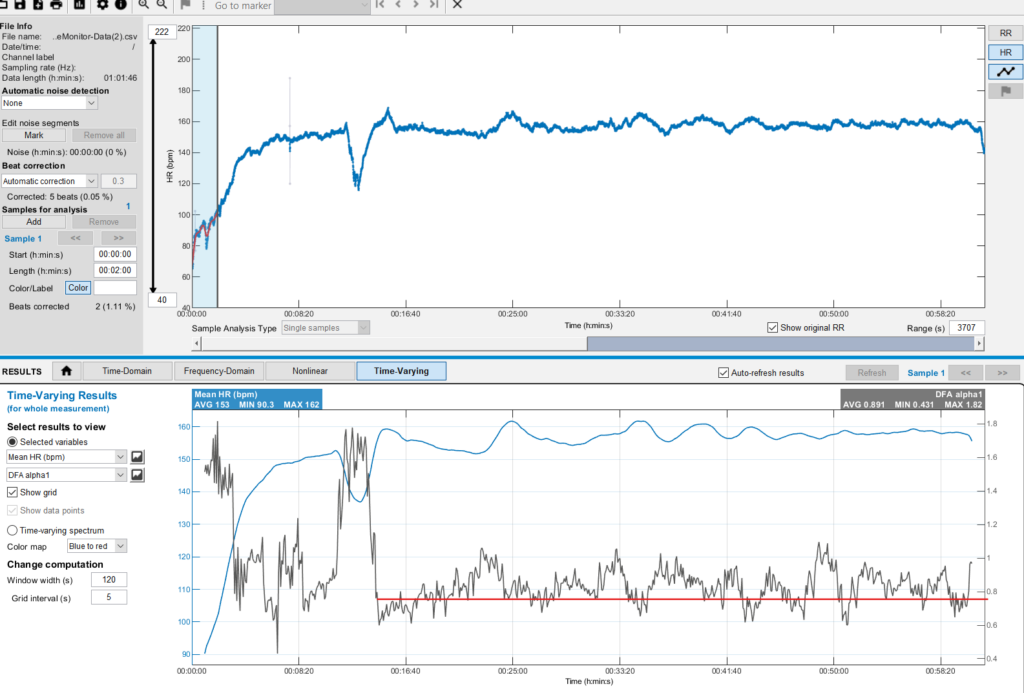Switch the signal view to RR

point(1007,32)
